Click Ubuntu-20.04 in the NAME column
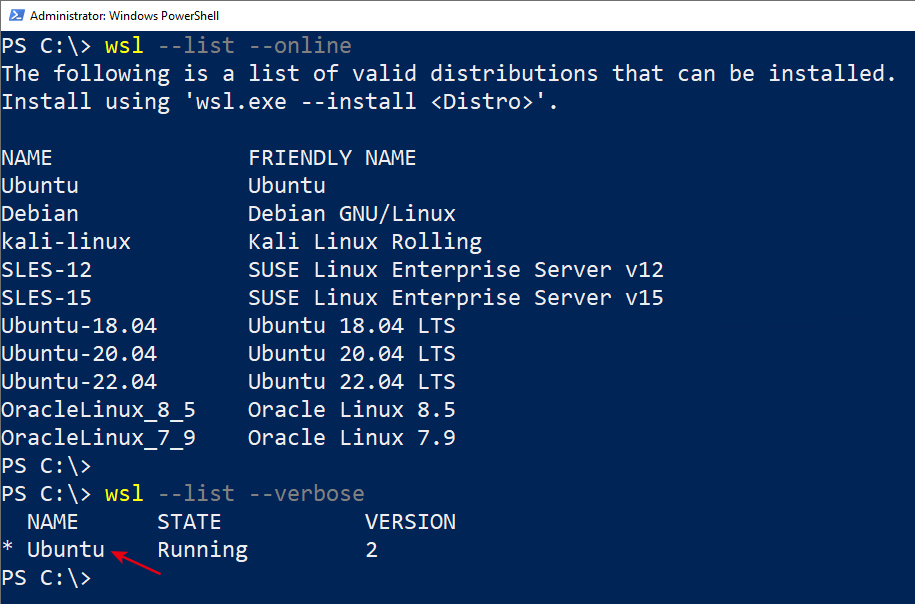The image size is (915, 604). click(x=79, y=354)
